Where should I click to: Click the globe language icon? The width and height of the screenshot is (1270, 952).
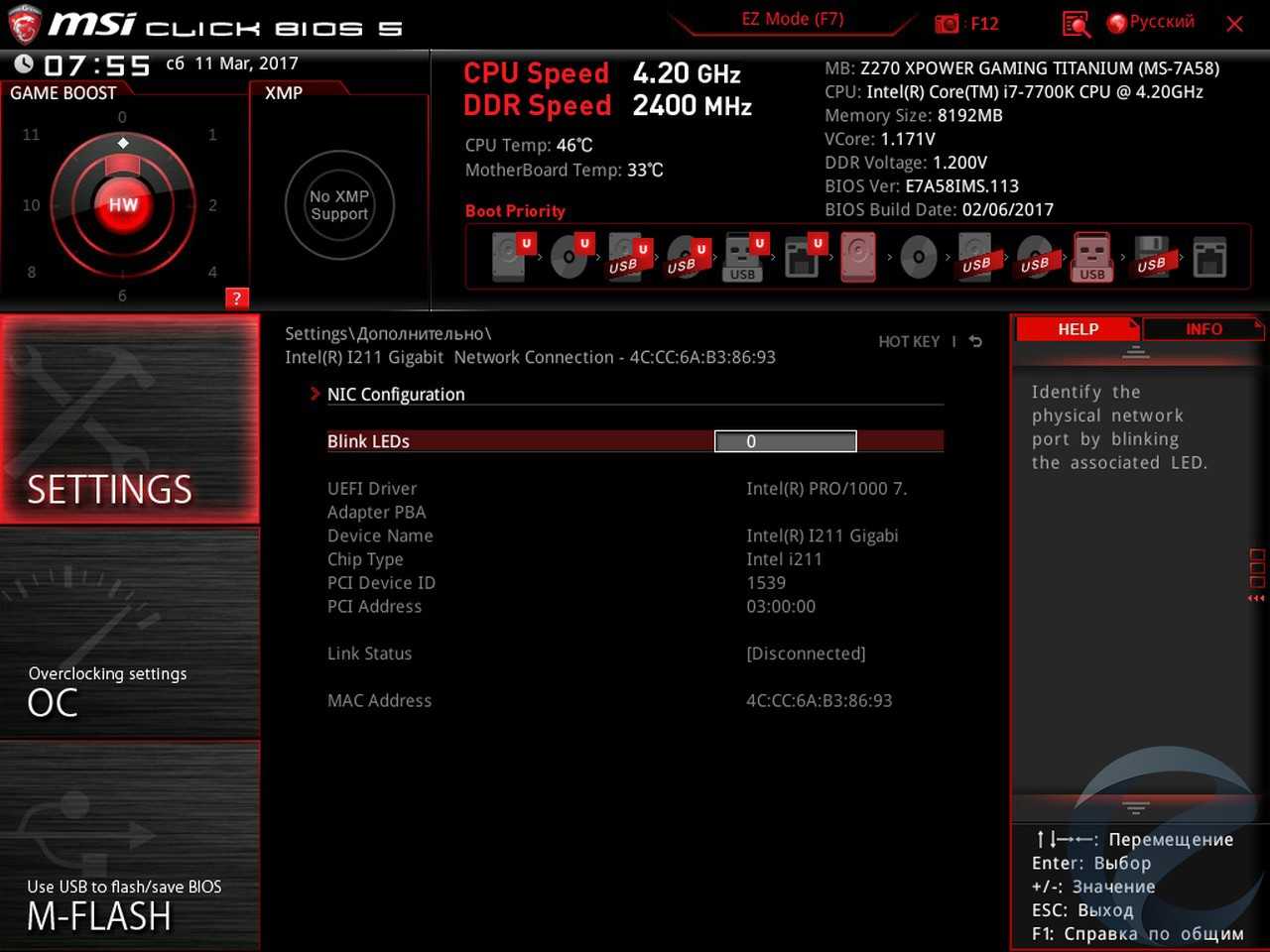pyautogui.click(x=1116, y=23)
